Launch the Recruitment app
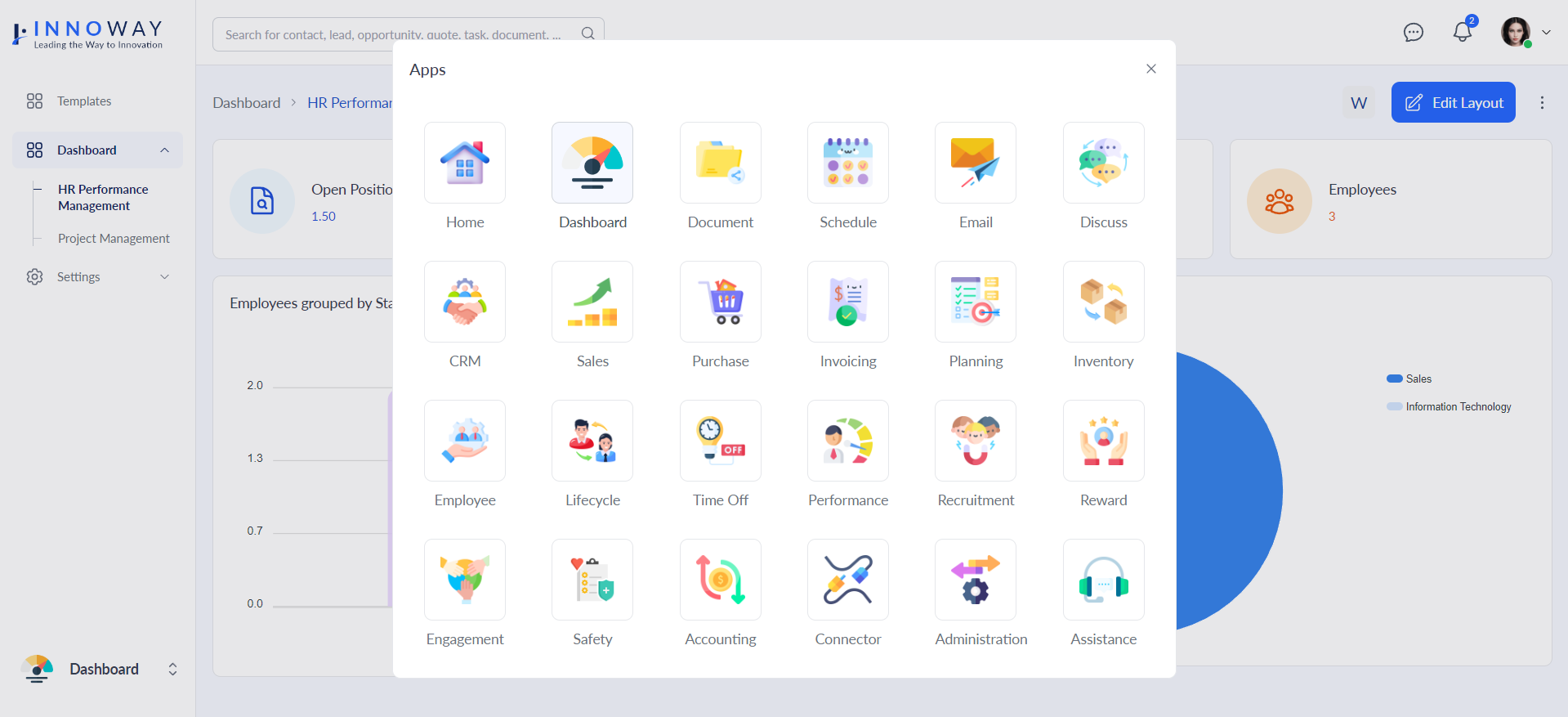Screen dimensions: 1568x717 click(975, 441)
